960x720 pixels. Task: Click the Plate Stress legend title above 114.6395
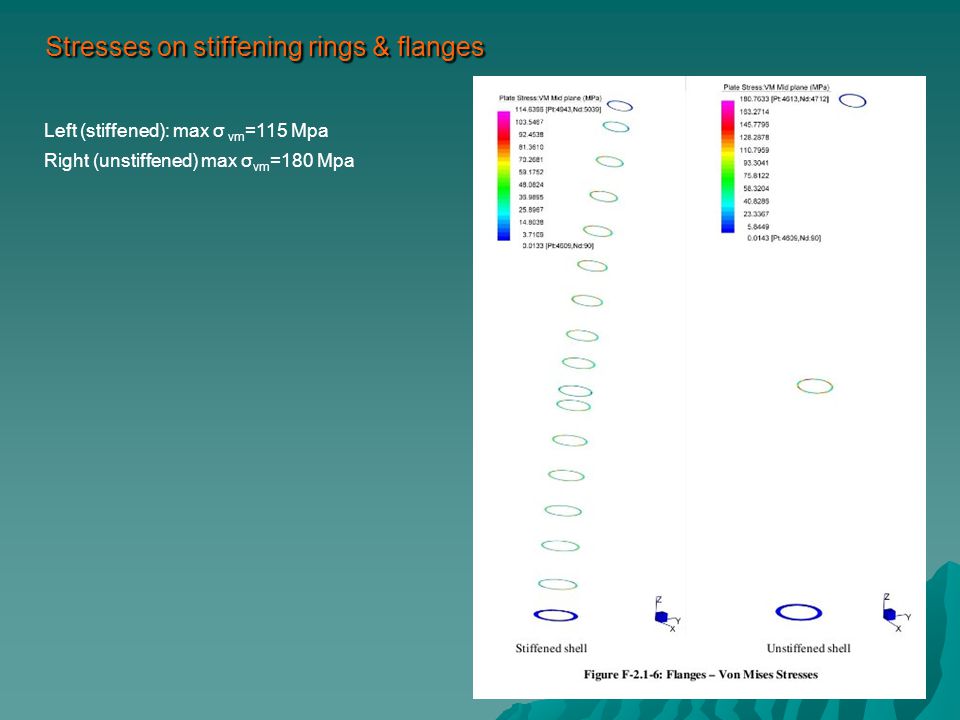[x=550, y=98]
